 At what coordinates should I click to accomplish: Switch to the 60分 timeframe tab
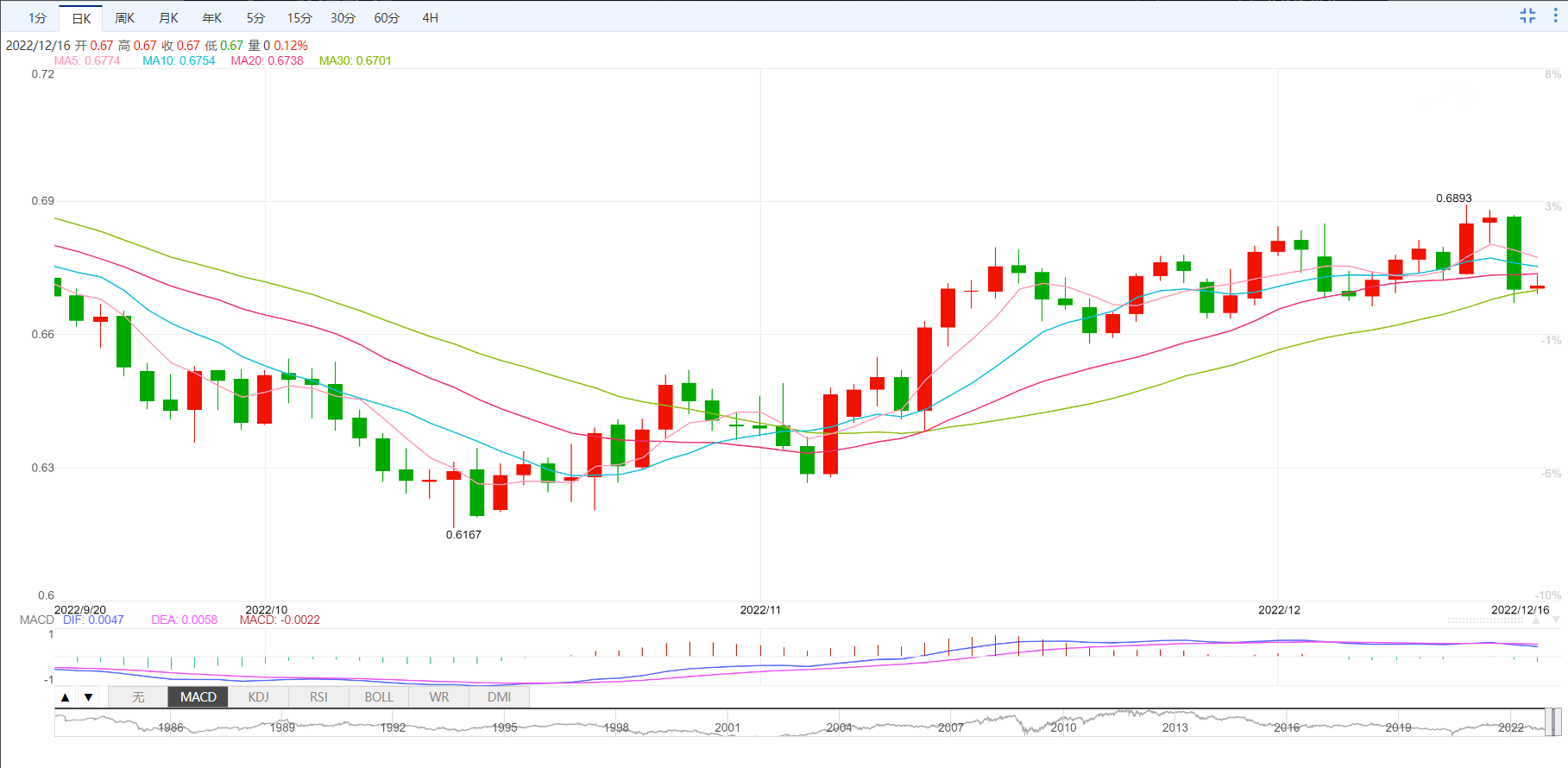point(387,18)
